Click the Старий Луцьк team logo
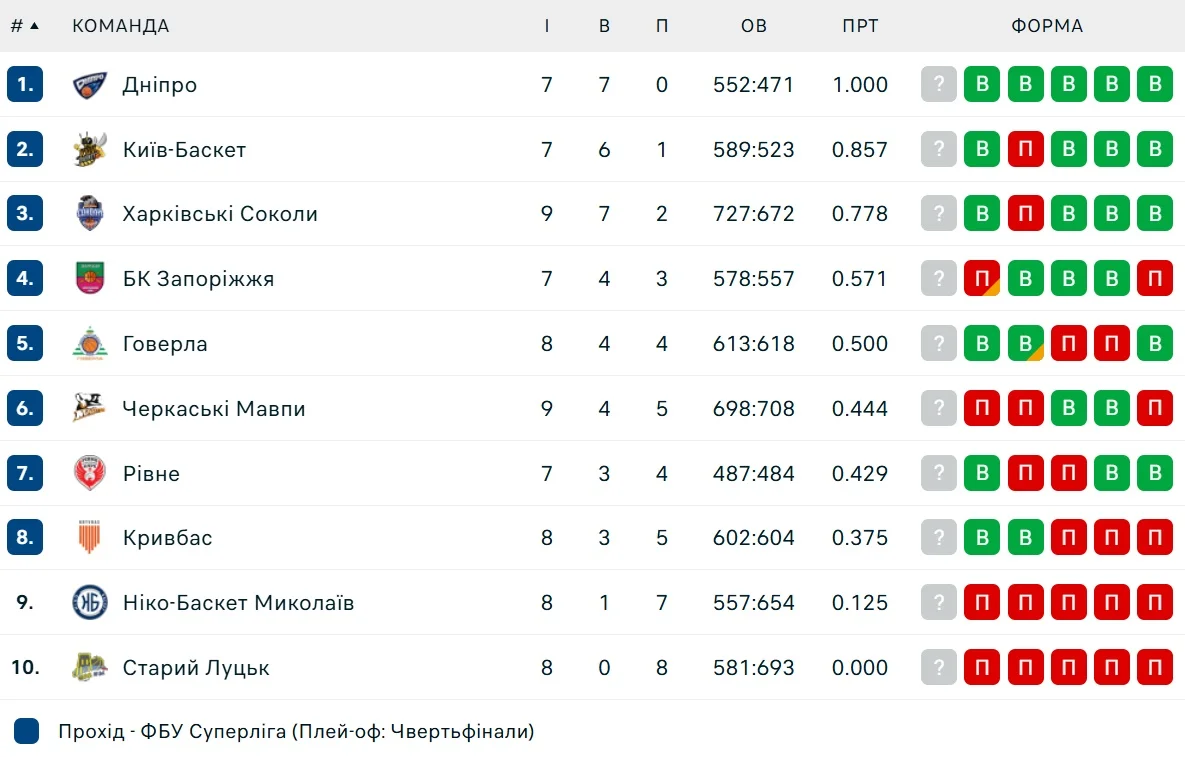 (90, 667)
